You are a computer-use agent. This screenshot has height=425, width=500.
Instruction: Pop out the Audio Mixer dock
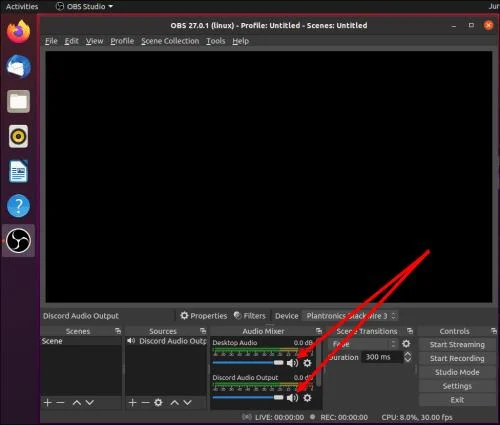click(x=319, y=331)
